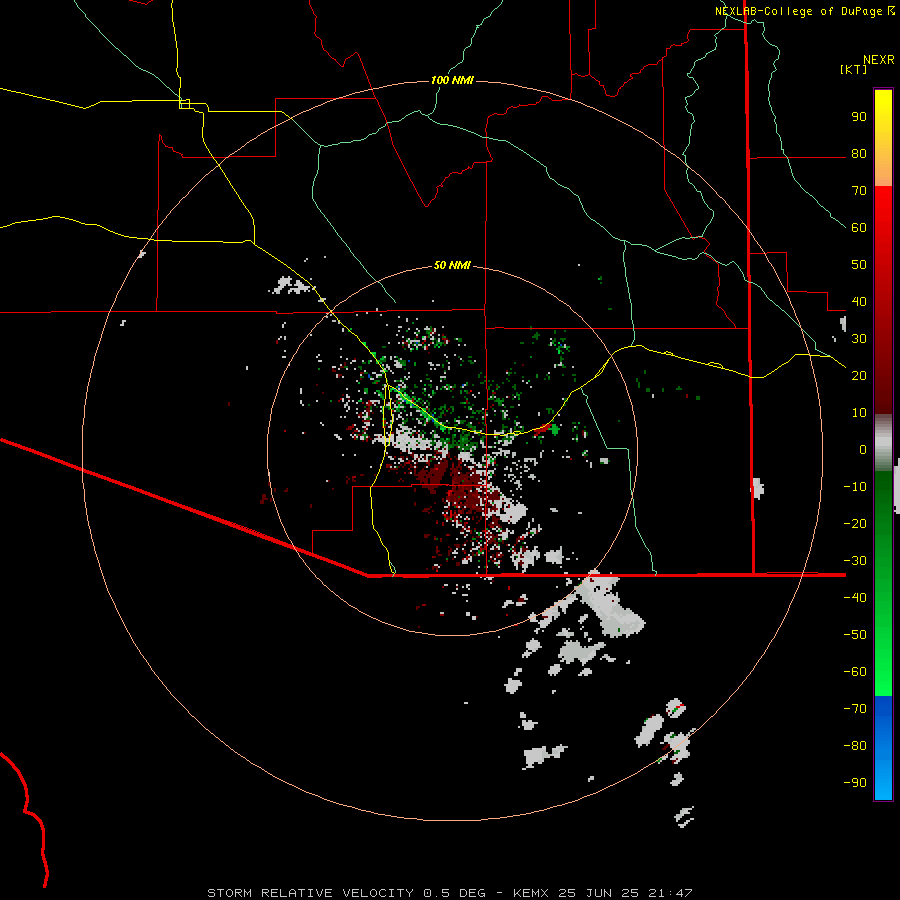The image size is (900, 900).
Task: Click the bright red segment of the color bar
Action: click(883, 207)
